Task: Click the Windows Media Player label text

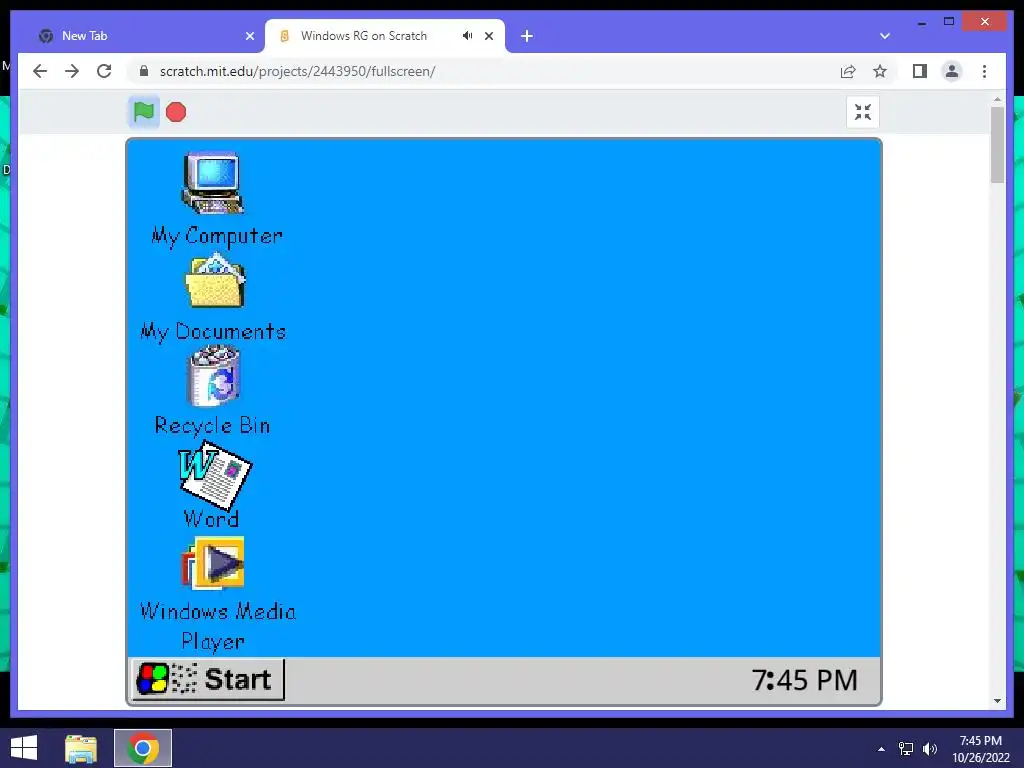Action: (217, 626)
